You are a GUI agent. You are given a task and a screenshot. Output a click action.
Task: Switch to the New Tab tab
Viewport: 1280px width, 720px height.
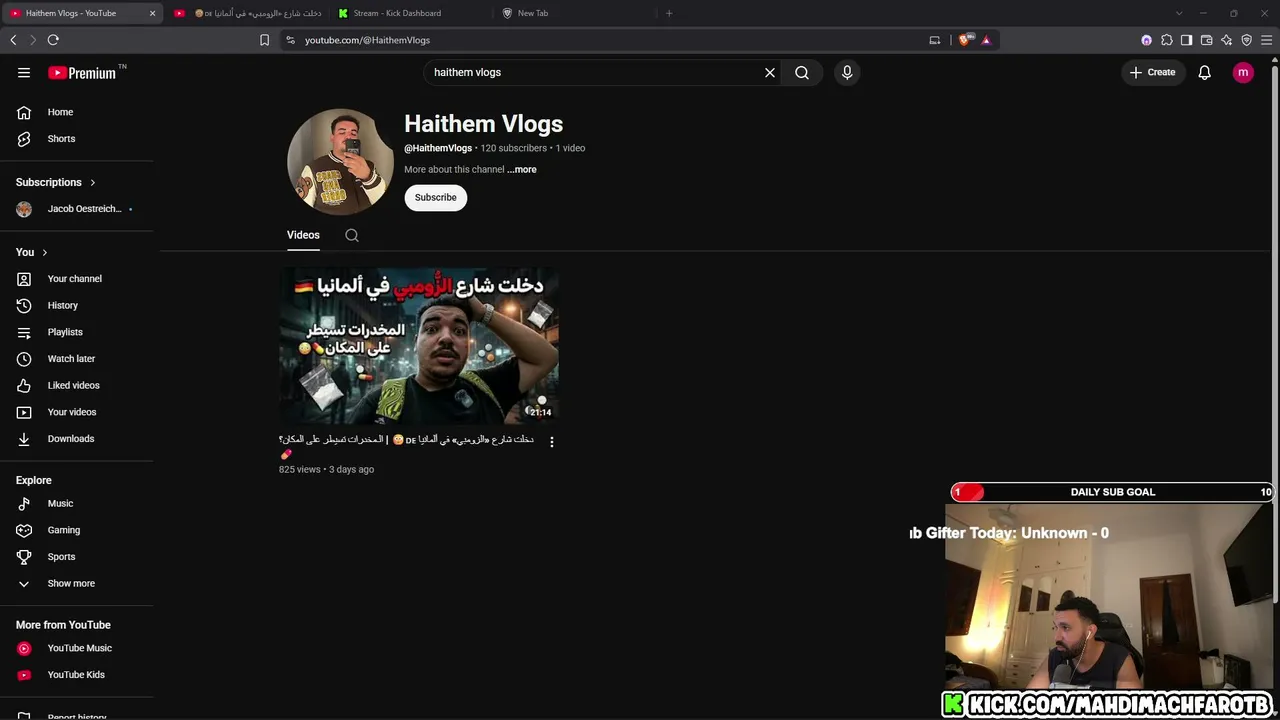pyautogui.click(x=574, y=13)
